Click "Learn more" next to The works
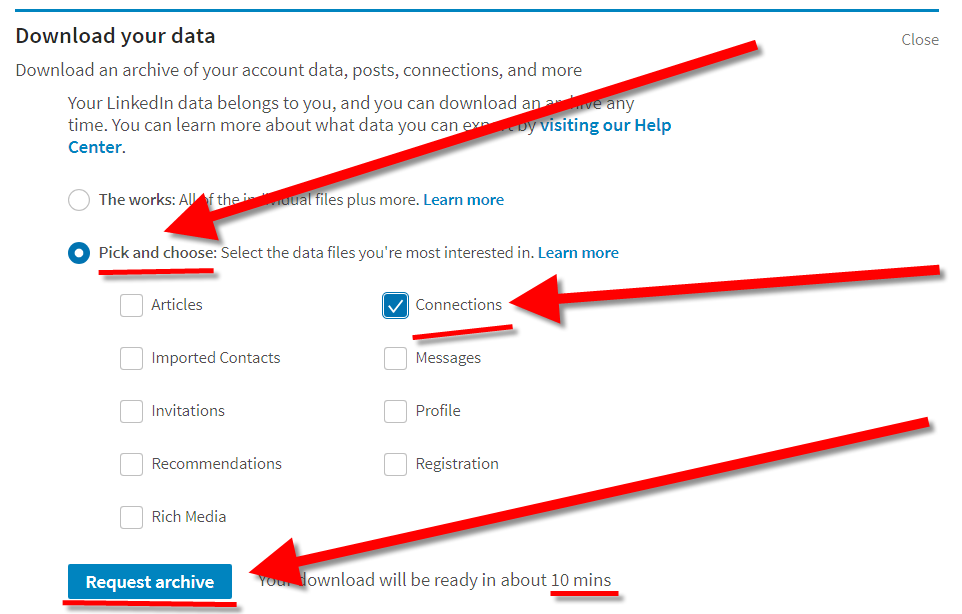Viewport: 962px width, 614px height. pos(463,200)
